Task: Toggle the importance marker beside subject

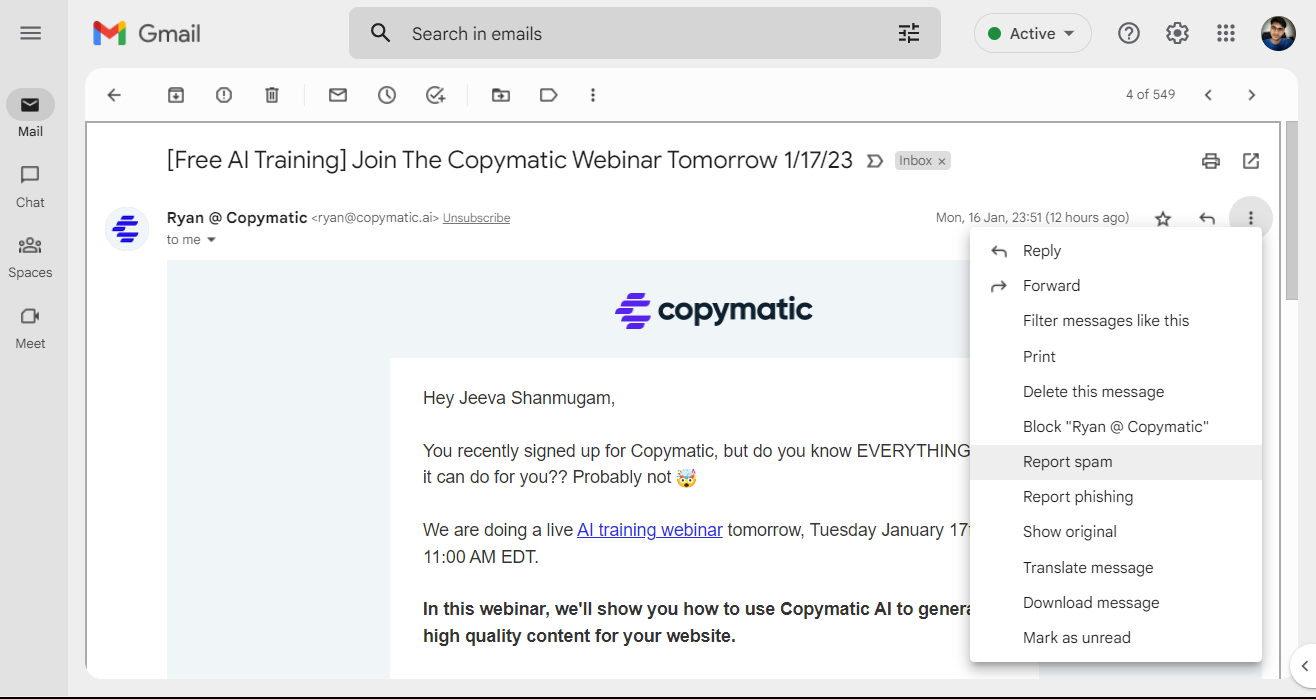Action: click(875, 160)
